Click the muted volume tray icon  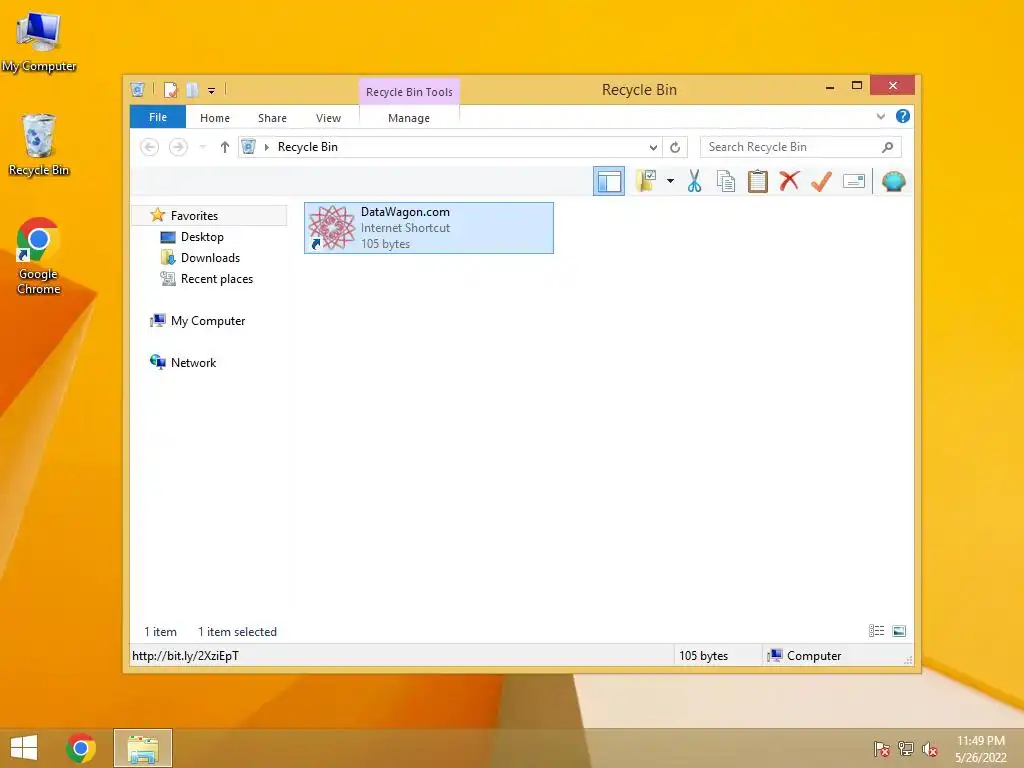click(x=930, y=749)
